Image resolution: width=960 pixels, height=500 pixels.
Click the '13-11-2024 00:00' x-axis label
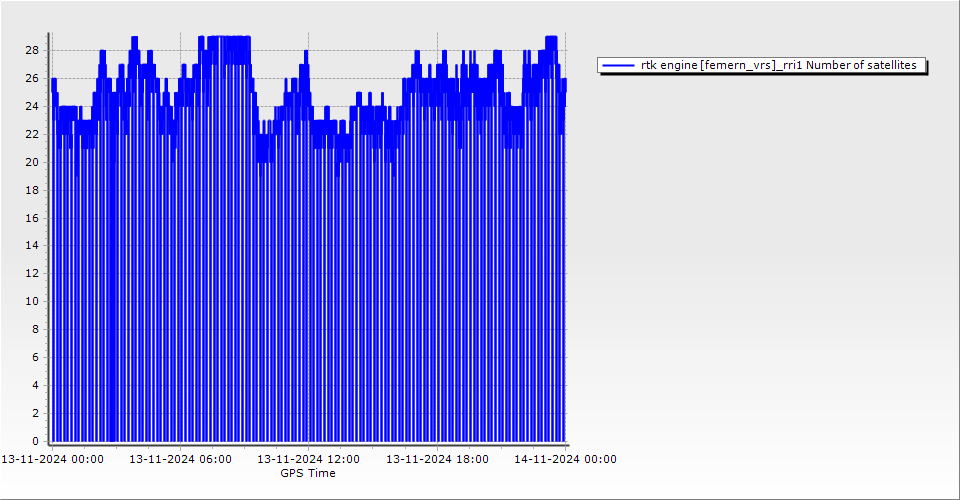pyautogui.click(x=52, y=460)
